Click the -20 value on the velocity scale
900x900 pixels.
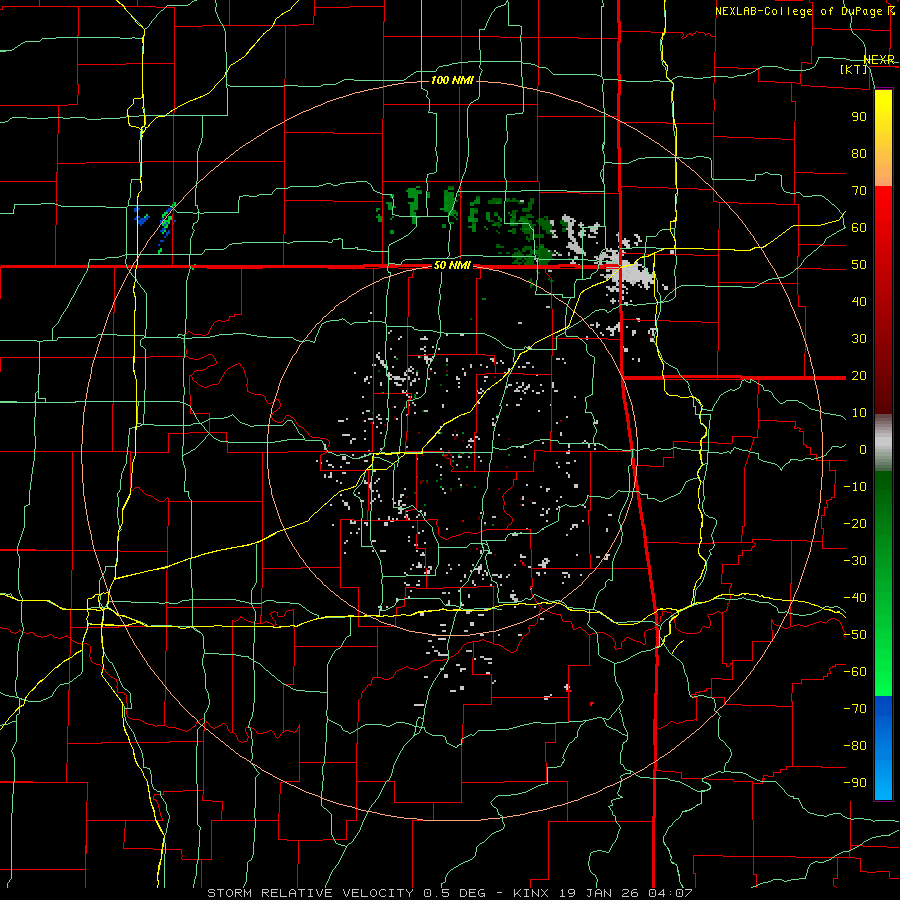[855, 523]
